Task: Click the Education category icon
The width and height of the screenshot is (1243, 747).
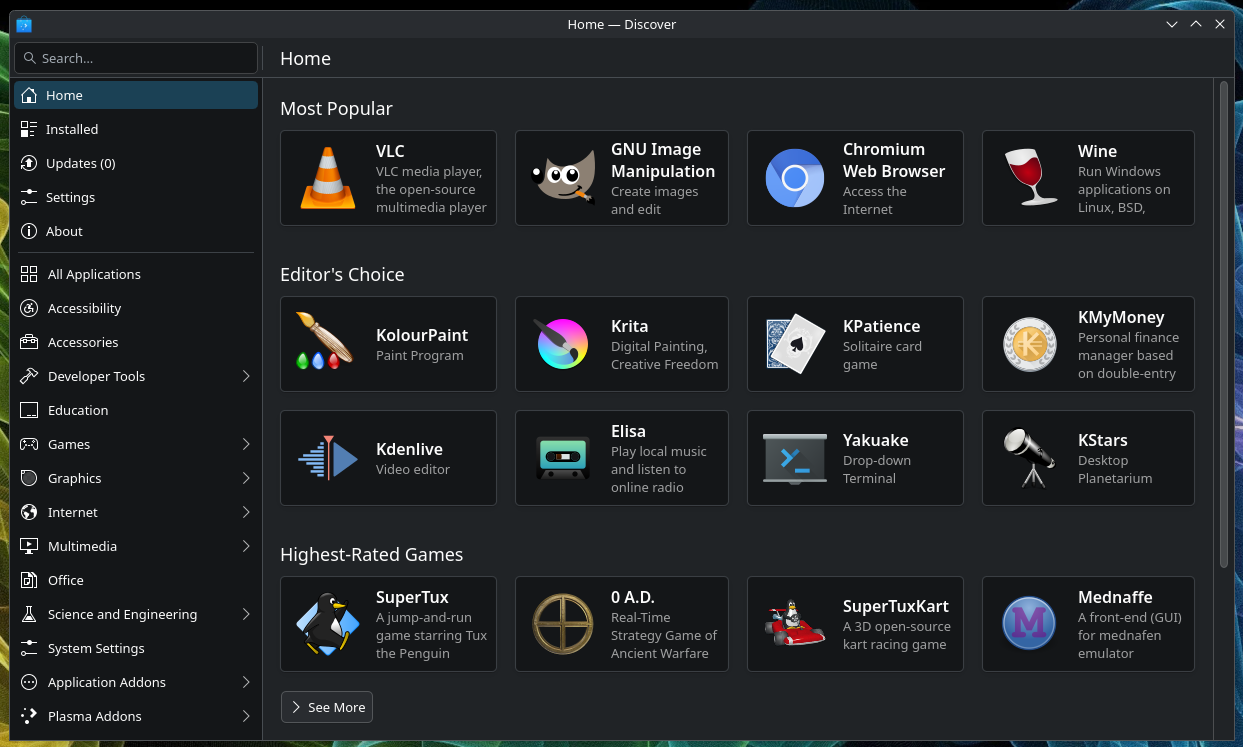Action: [29, 410]
